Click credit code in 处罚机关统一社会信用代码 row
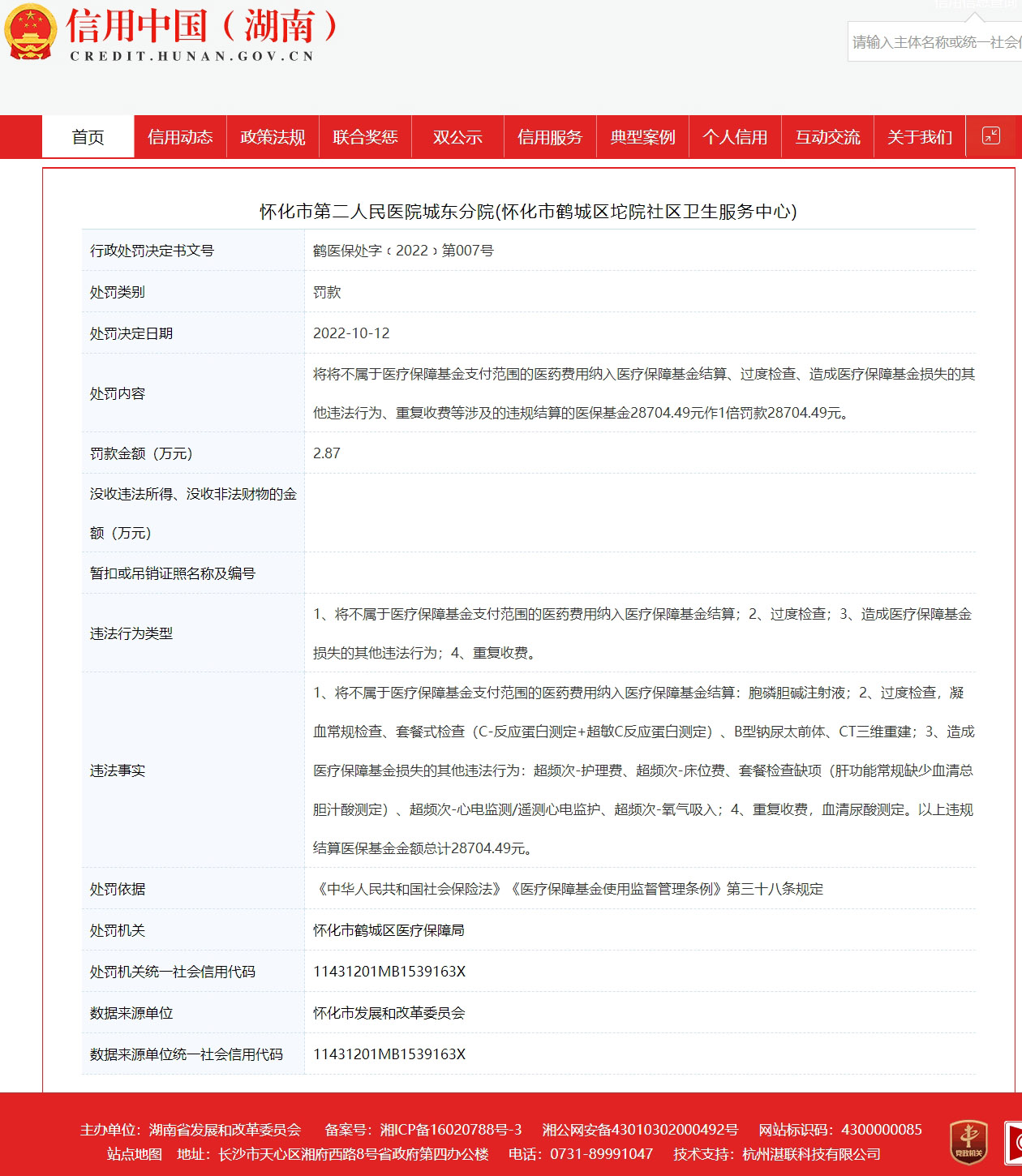This screenshot has height=1176, width=1022. tap(389, 972)
